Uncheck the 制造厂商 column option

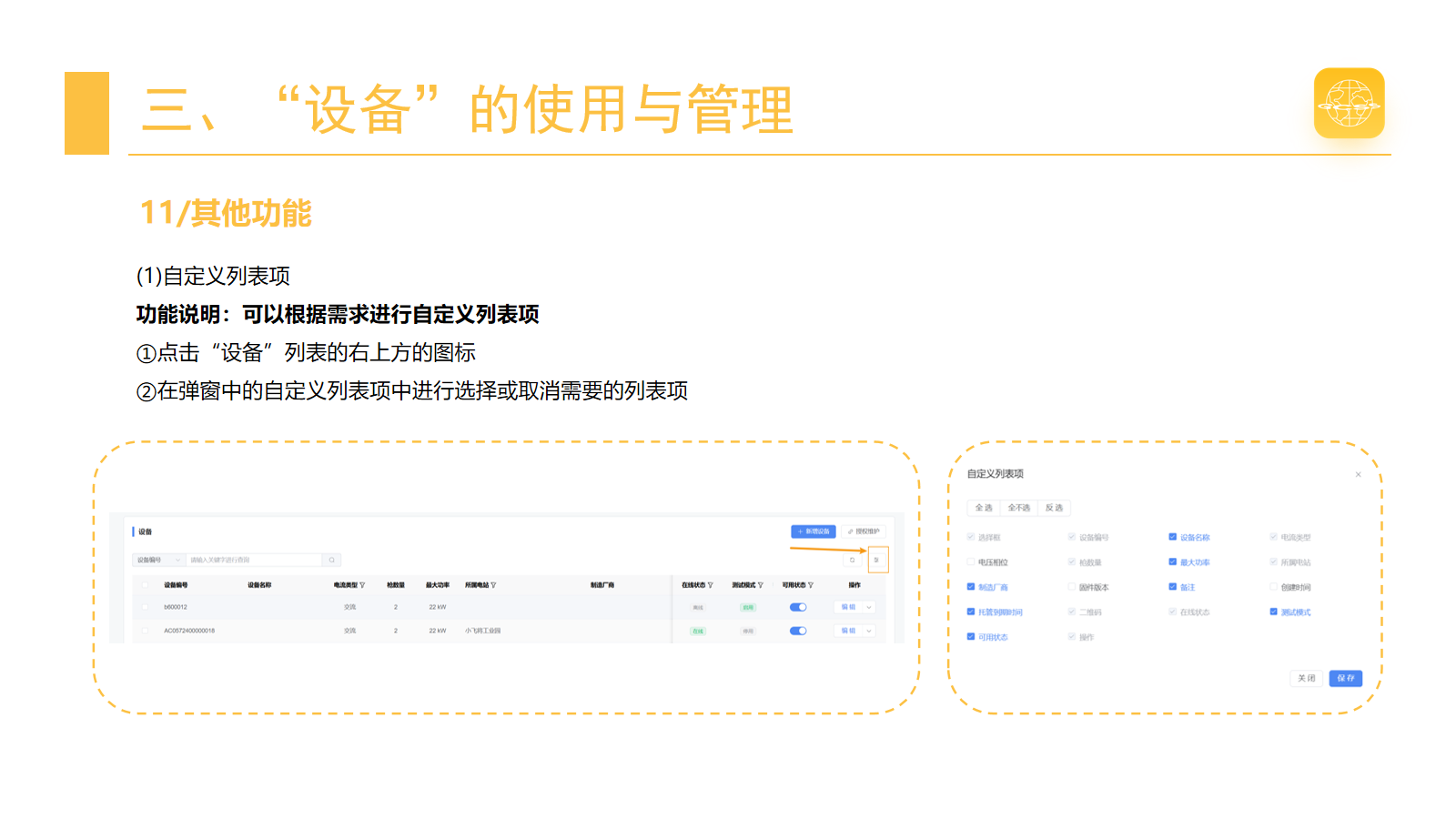click(971, 587)
